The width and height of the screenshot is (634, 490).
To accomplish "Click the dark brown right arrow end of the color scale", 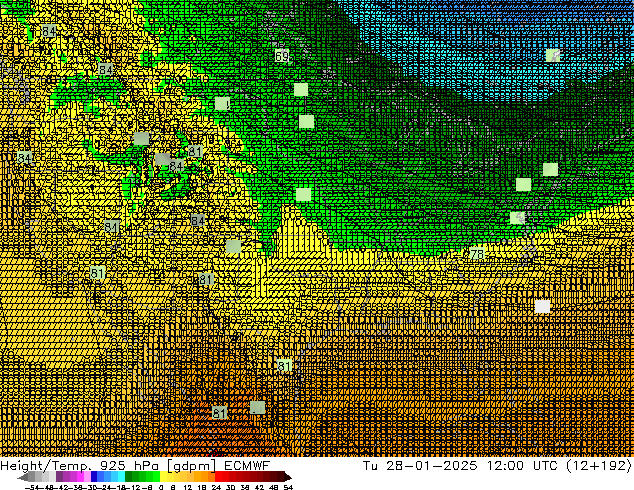I will 288,477.
